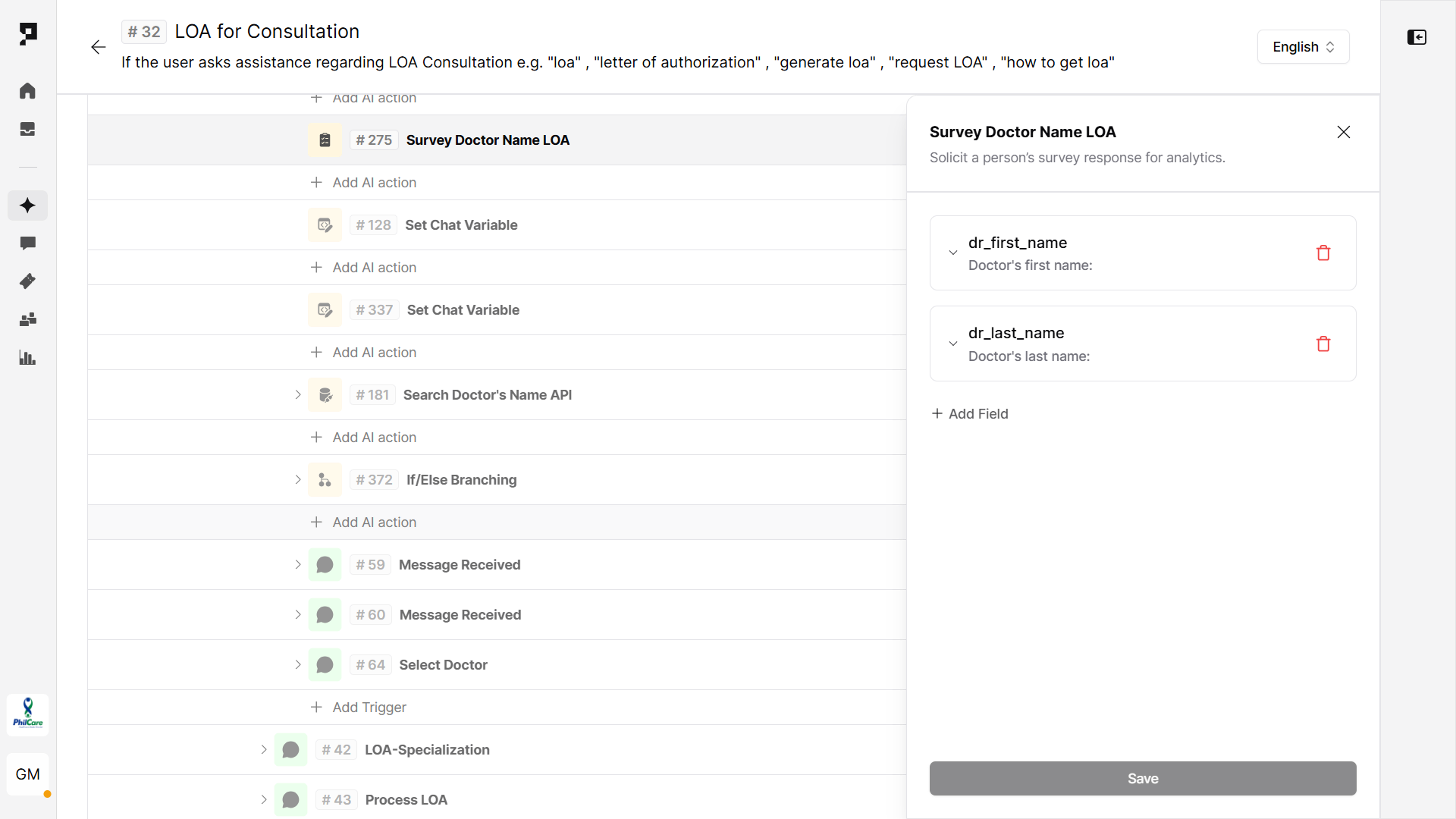Open the chat bubble icon in sidebar
Image resolution: width=1456 pixels, height=819 pixels.
[x=27, y=243]
